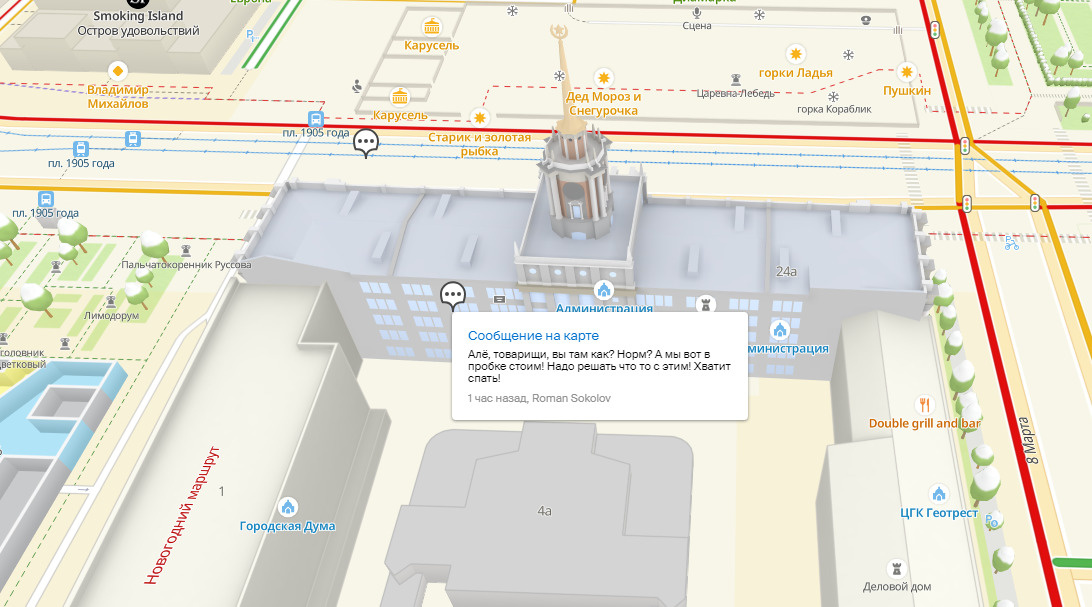
Task: Click the Сцена microphone icon
Action: coord(697,10)
